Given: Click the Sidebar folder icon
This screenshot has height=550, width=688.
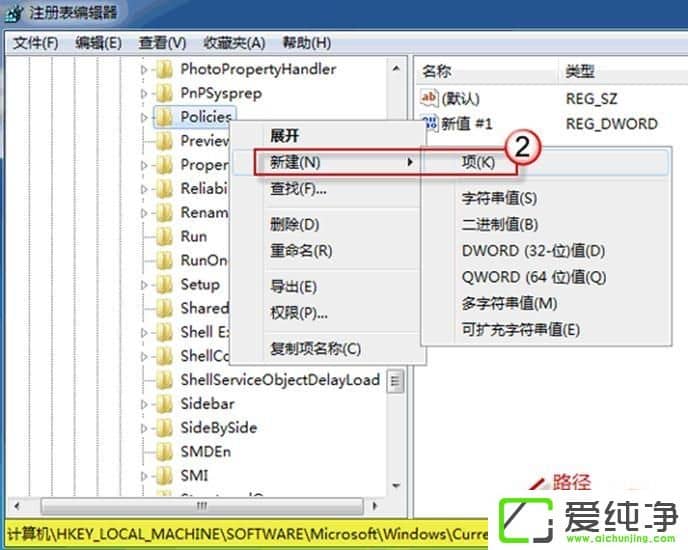Looking at the screenshot, I should click(x=165, y=403).
